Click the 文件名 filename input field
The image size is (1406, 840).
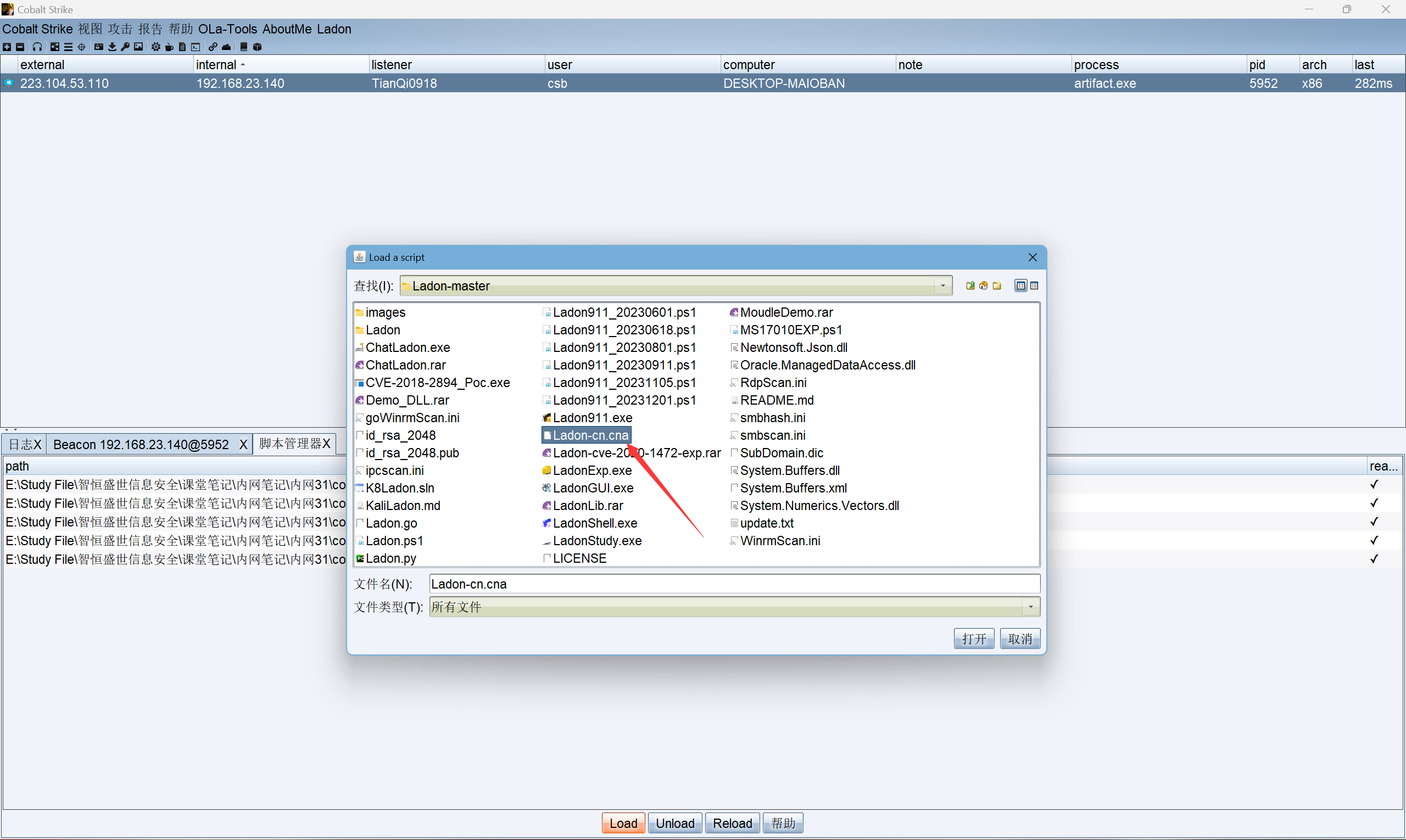click(734, 584)
